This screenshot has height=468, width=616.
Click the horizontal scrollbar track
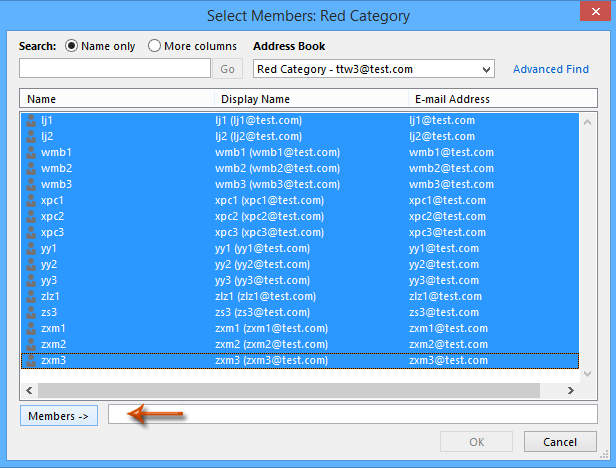(289, 390)
